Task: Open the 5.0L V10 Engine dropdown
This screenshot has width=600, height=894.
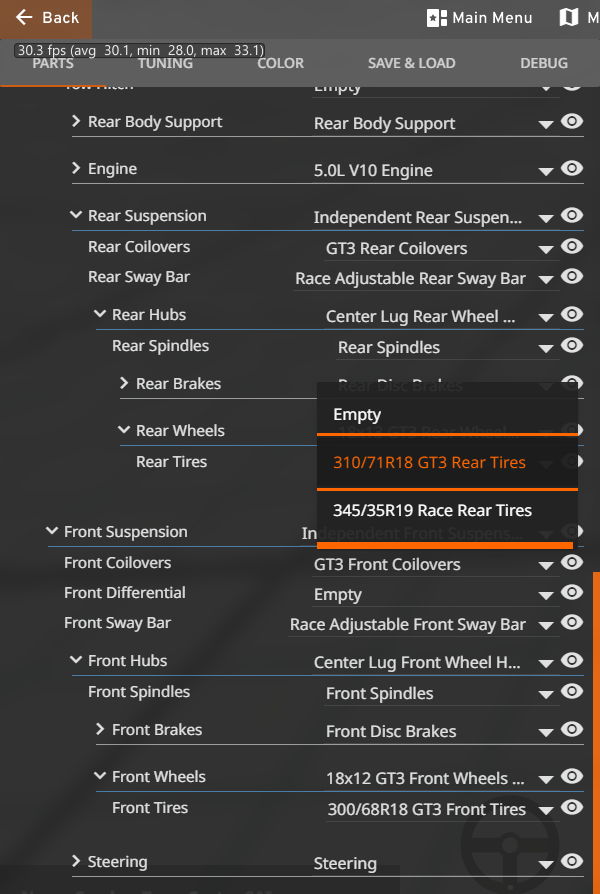Action: [433, 170]
